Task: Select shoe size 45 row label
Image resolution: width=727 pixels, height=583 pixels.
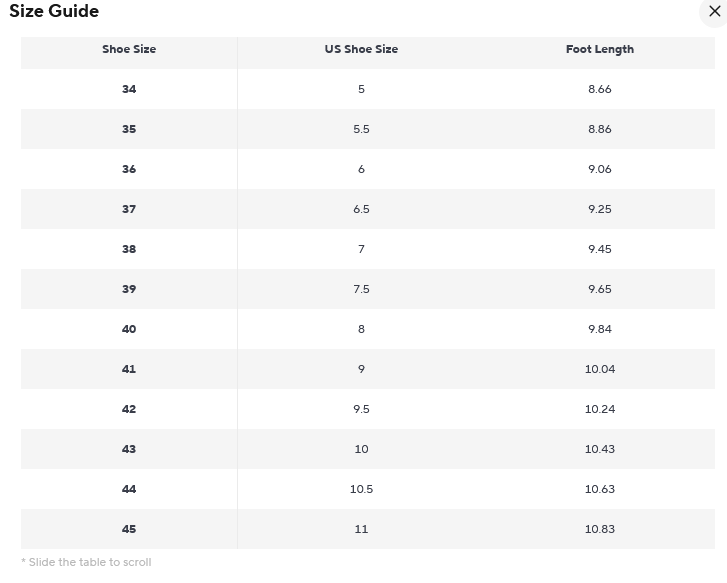Action: click(x=129, y=529)
